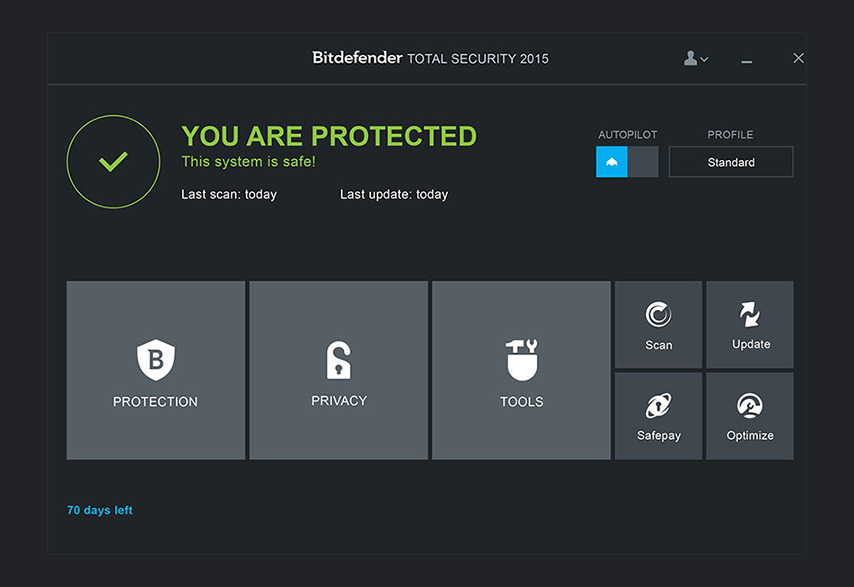The width and height of the screenshot is (854, 587).
Task: Switch Autopilot off via the gray half
Action: [x=643, y=162]
